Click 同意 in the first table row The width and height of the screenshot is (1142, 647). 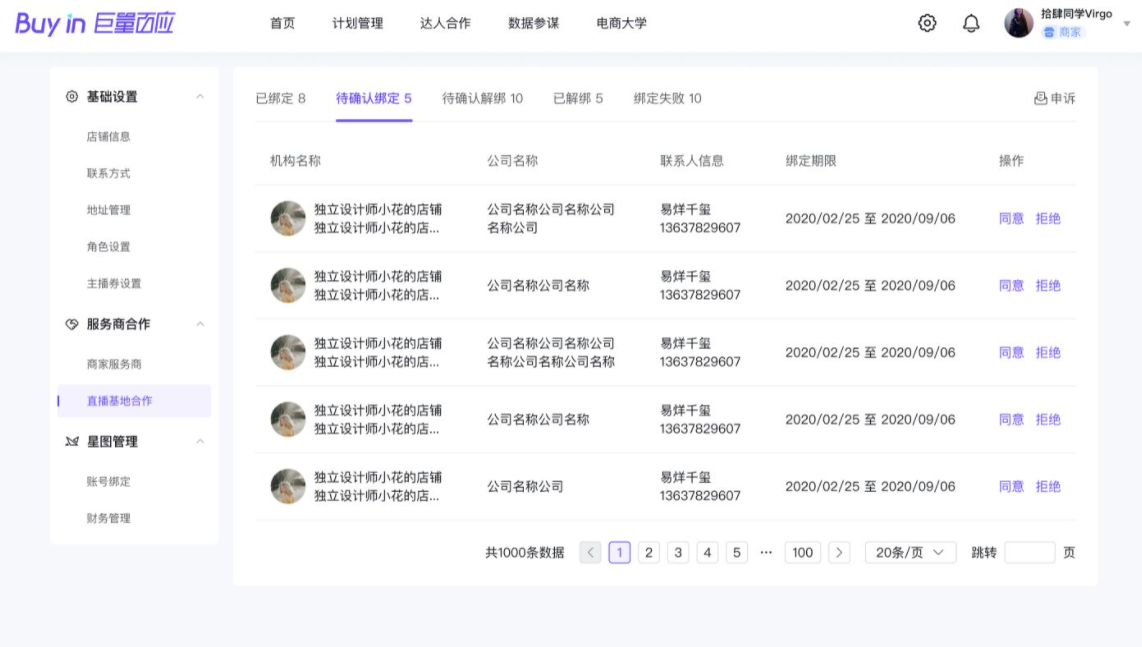(1011, 218)
